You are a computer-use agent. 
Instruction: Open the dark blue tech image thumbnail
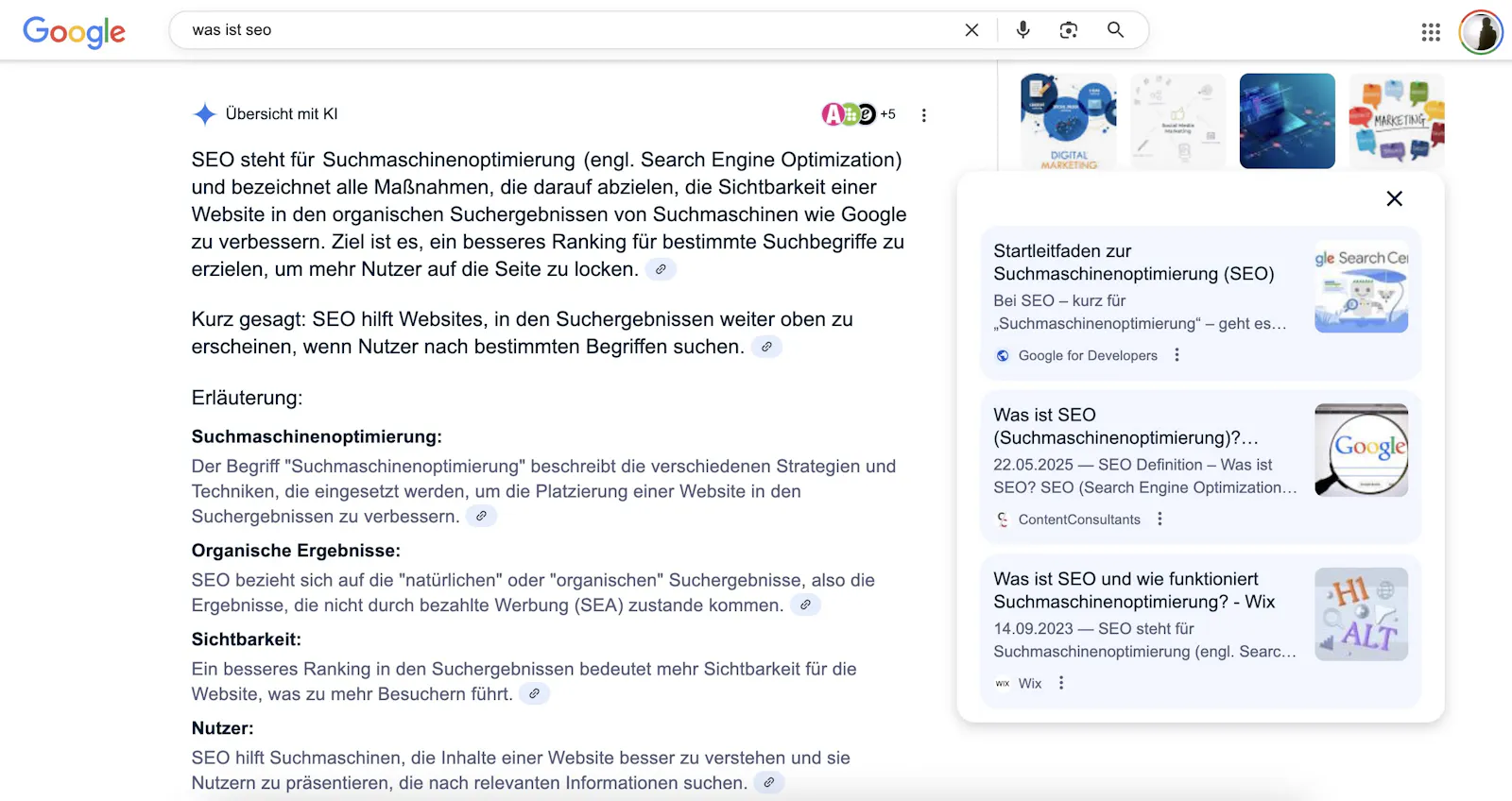pos(1287,121)
